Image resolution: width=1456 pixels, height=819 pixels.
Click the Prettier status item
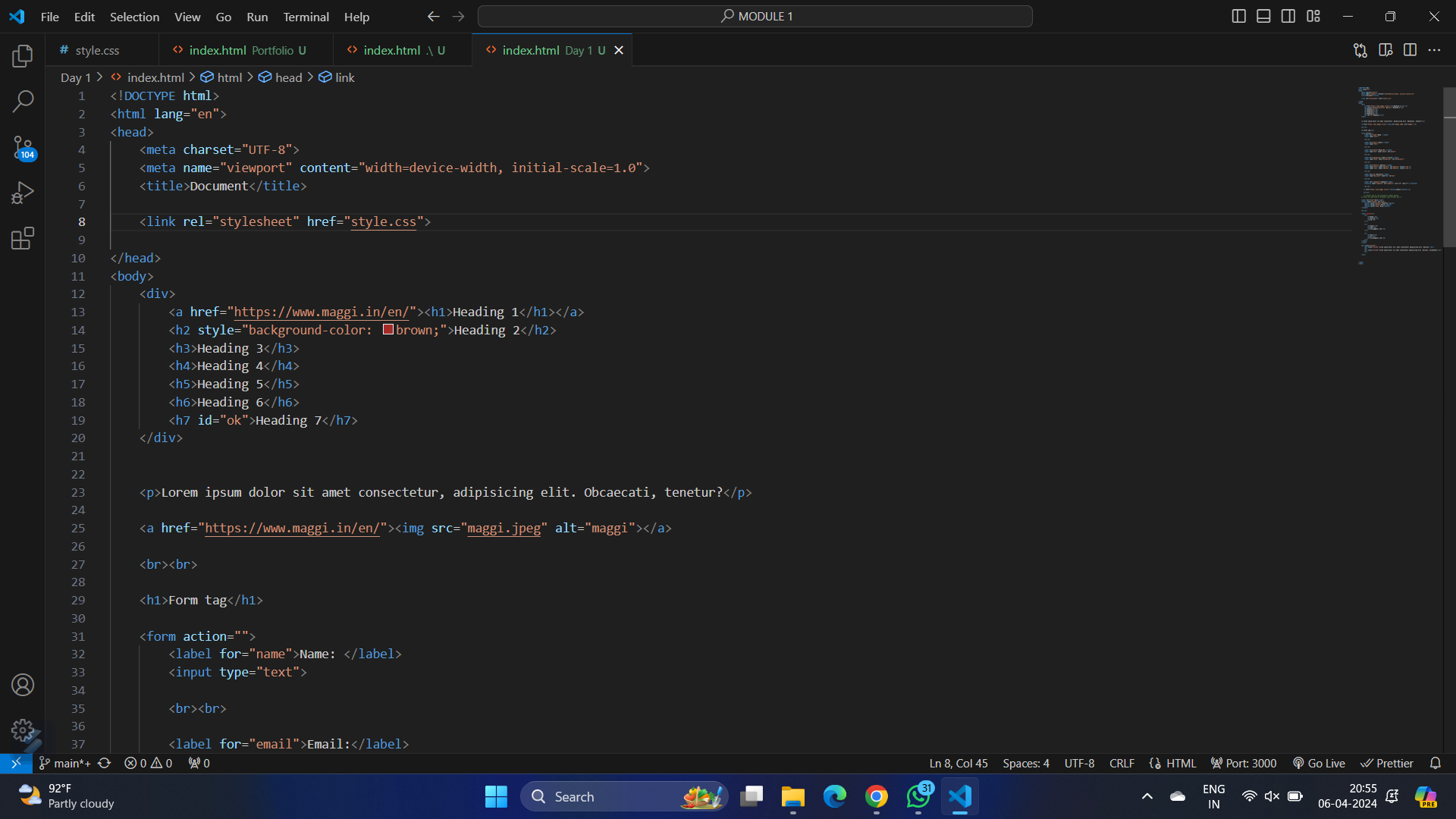click(x=1387, y=763)
